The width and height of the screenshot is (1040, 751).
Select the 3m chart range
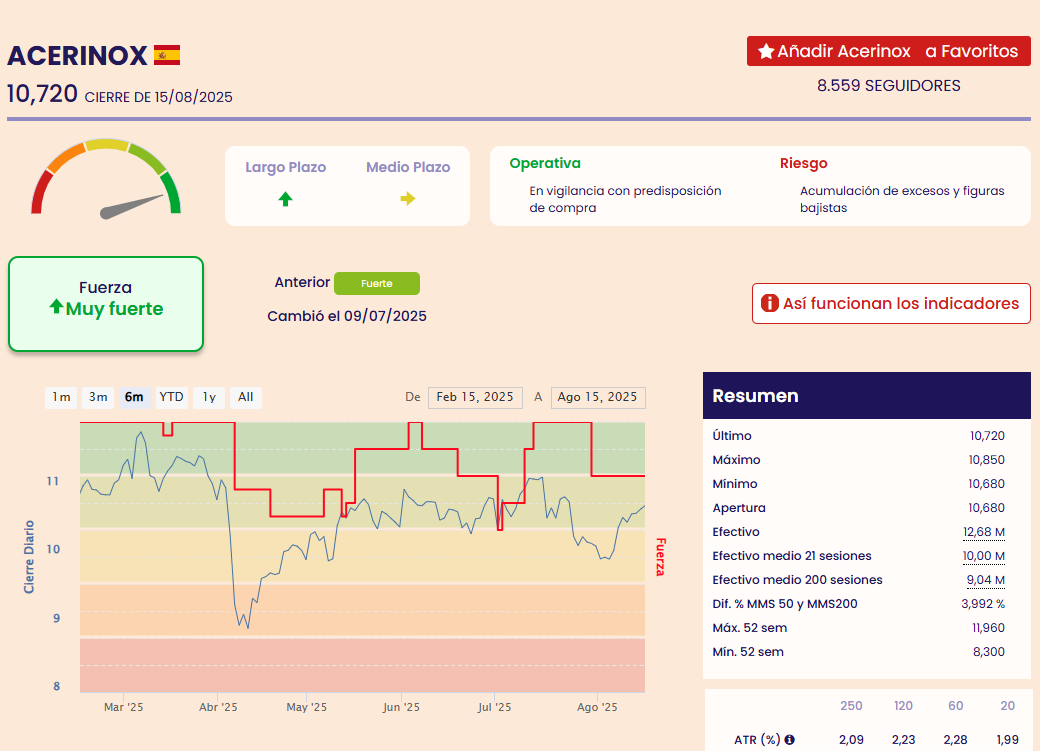tap(98, 397)
